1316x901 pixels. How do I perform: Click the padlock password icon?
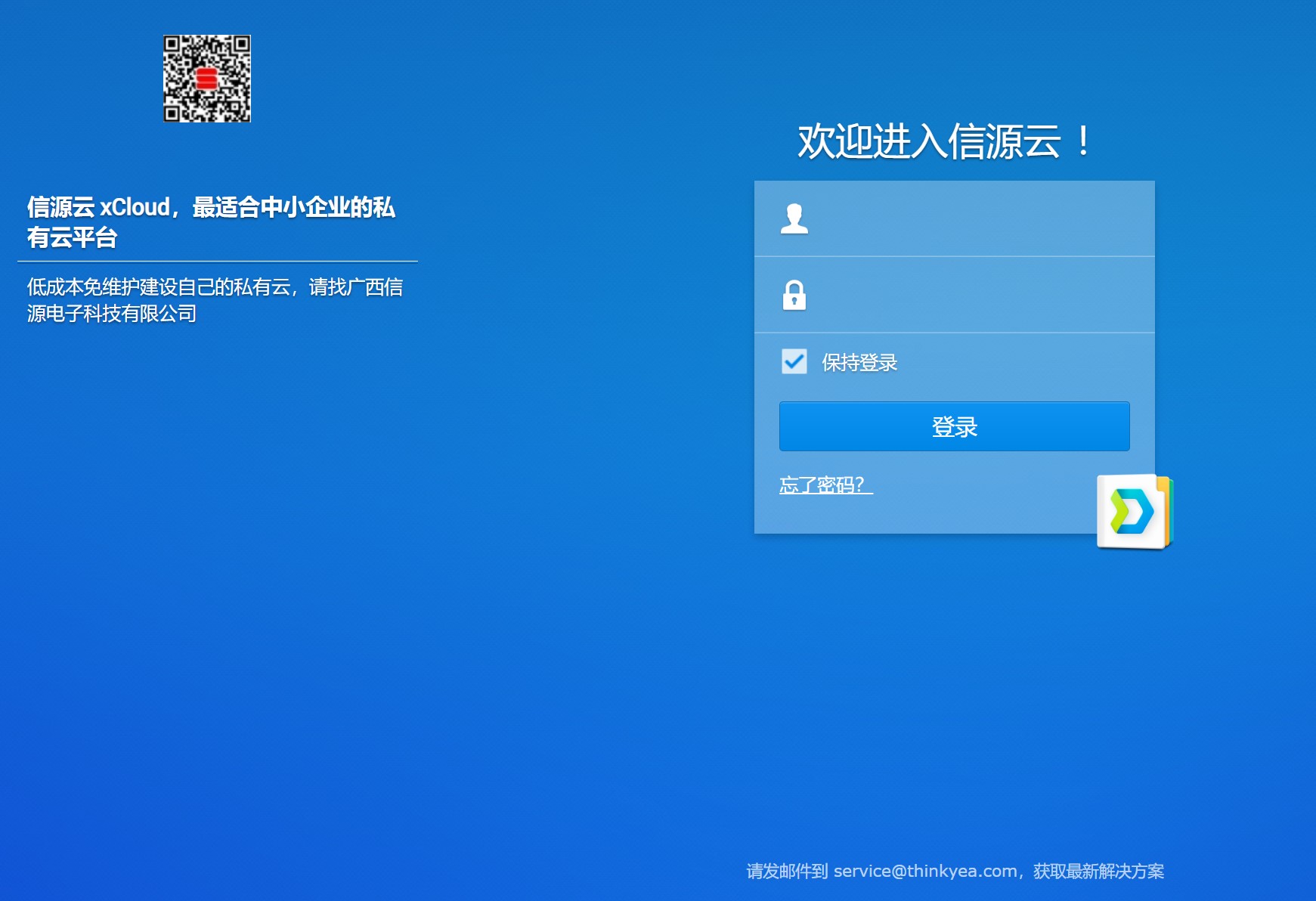(x=794, y=295)
